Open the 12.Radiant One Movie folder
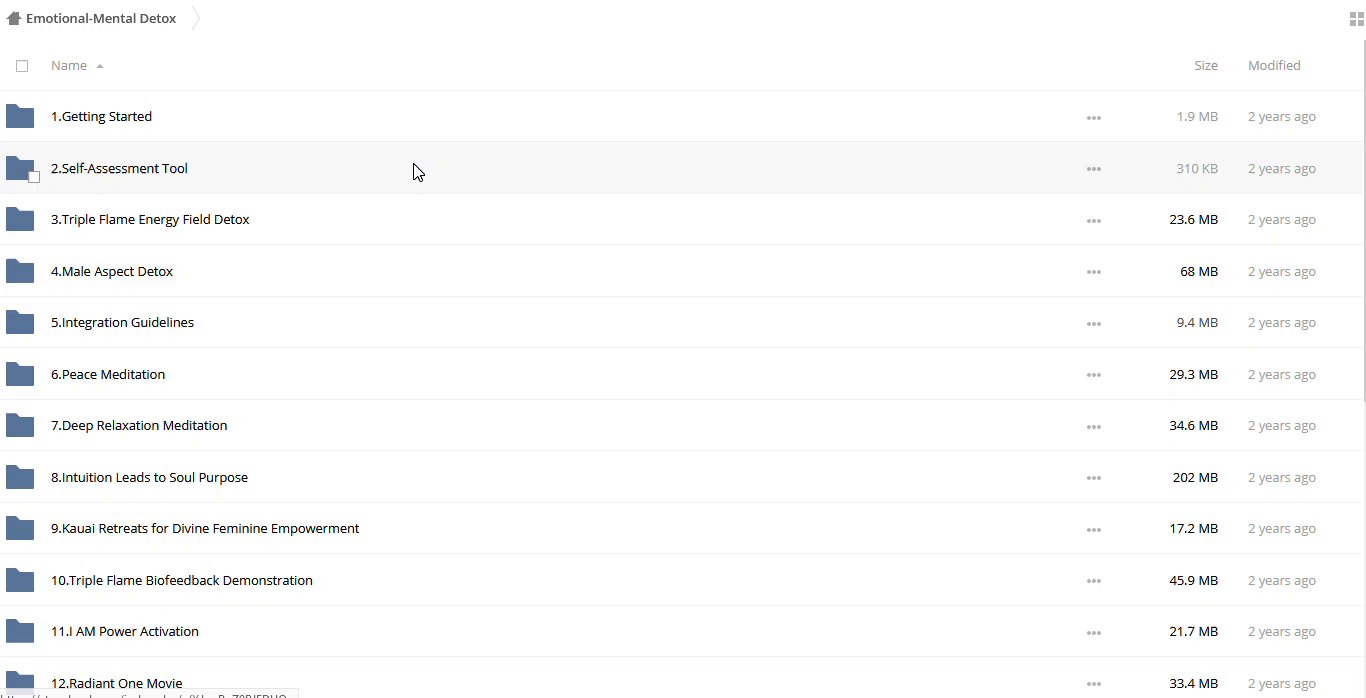Image resolution: width=1366 pixels, height=698 pixels. [x=116, y=684]
